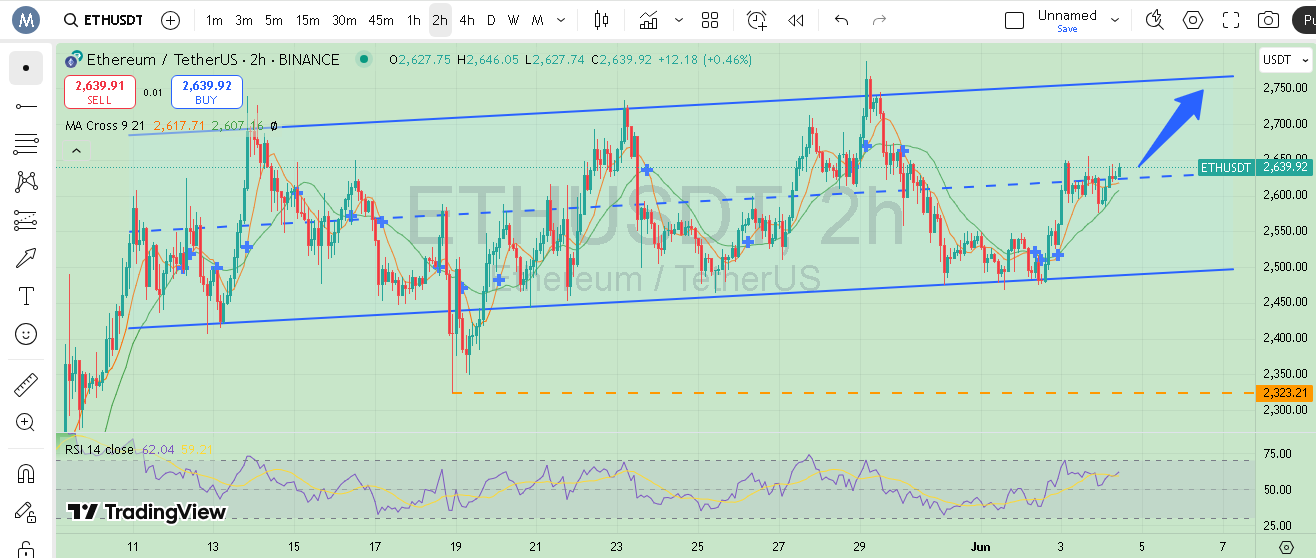Open the USDT currency dropdown
The width and height of the screenshot is (1316, 558).
click(1284, 60)
